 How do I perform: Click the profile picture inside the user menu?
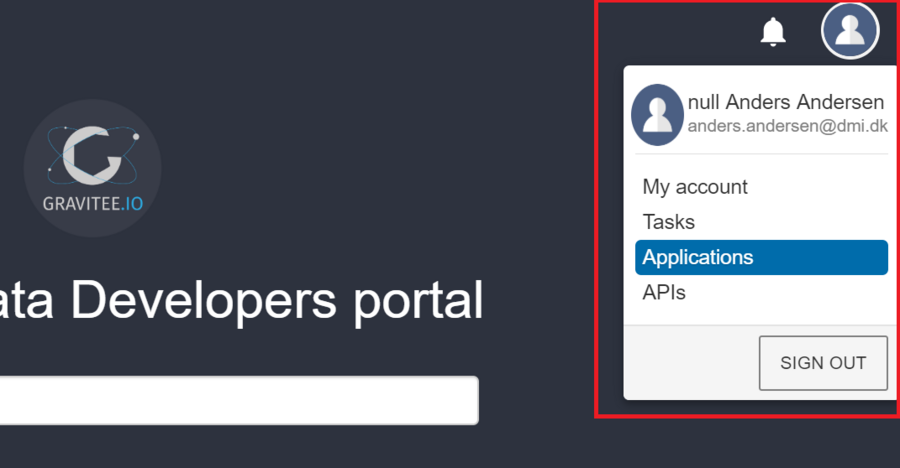tap(657, 114)
